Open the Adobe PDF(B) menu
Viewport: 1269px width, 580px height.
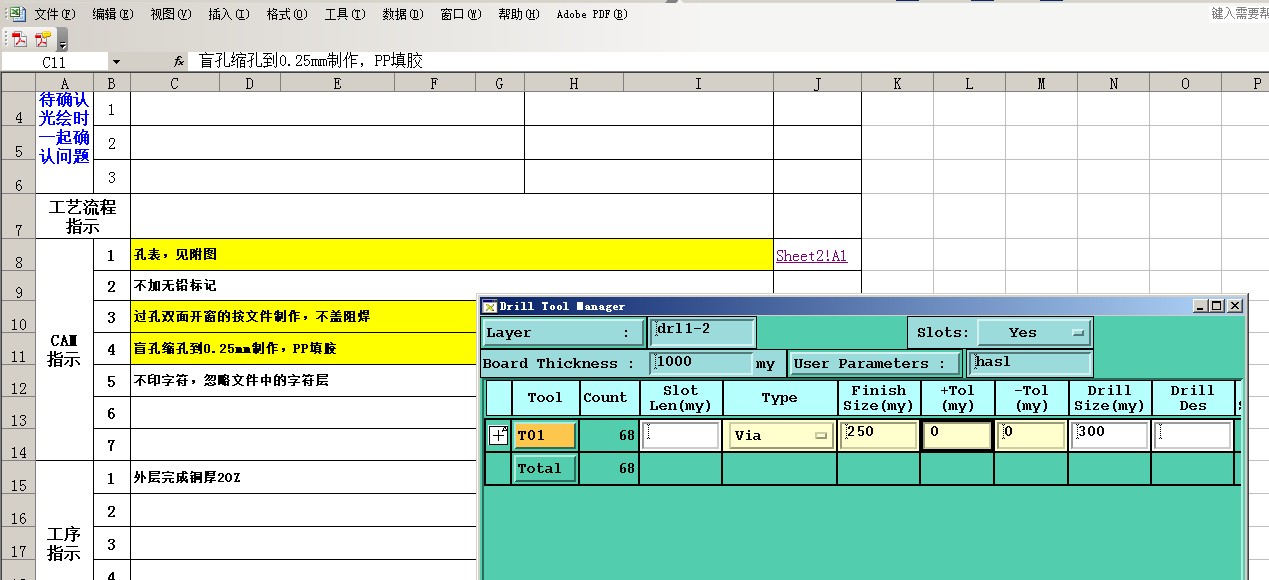[x=592, y=14]
